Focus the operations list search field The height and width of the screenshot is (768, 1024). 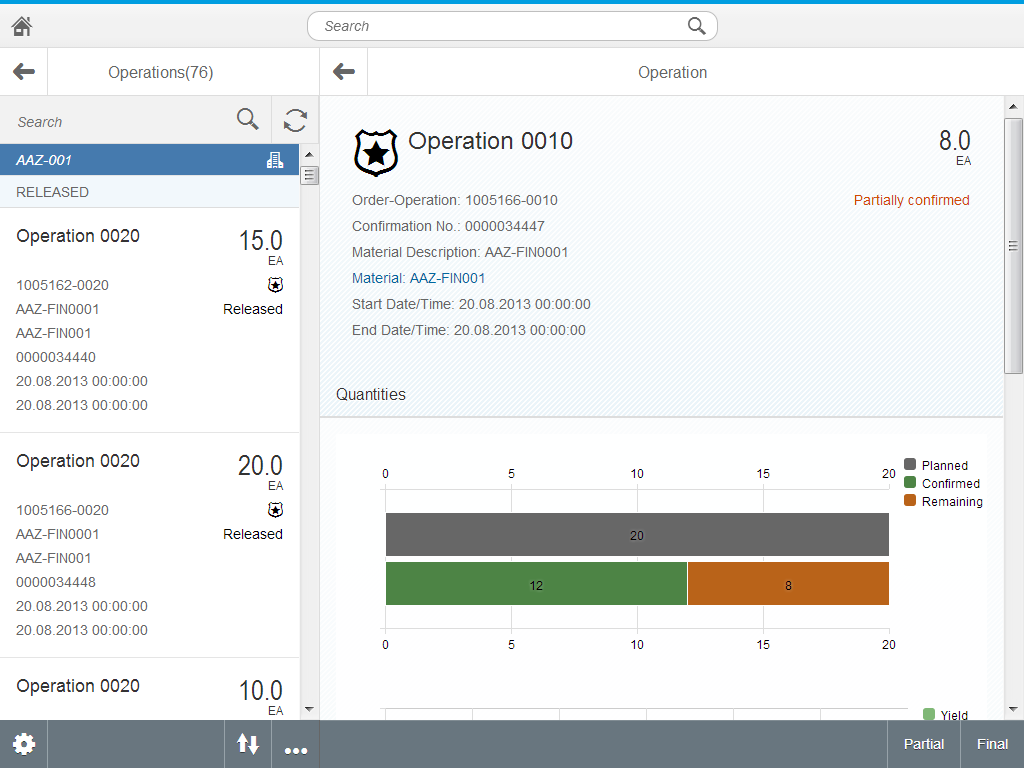click(135, 121)
